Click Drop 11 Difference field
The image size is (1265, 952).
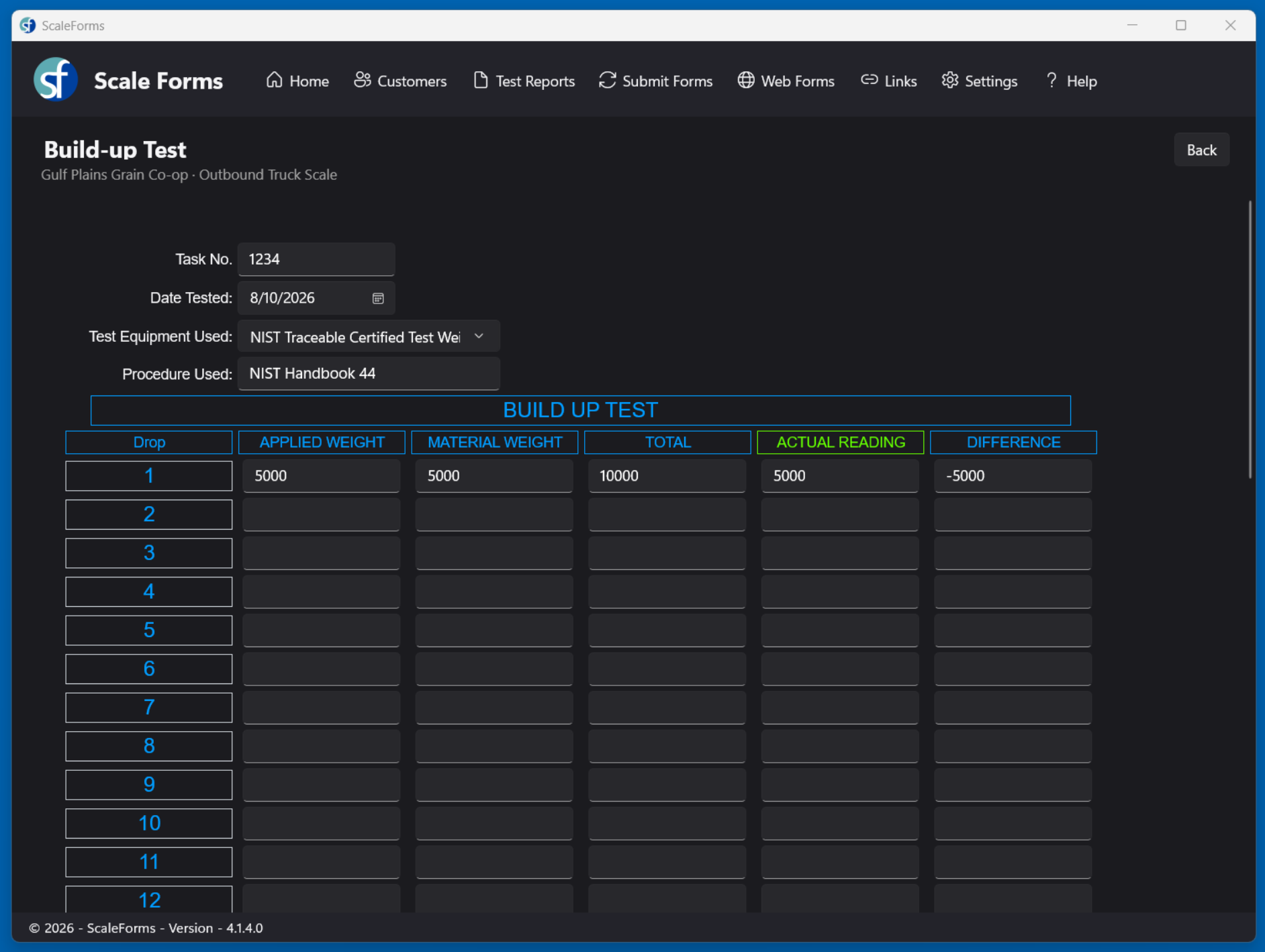(1013, 862)
